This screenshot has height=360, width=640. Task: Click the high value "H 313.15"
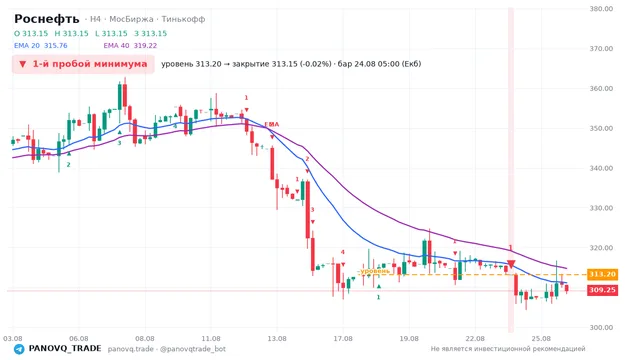coord(71,33)
